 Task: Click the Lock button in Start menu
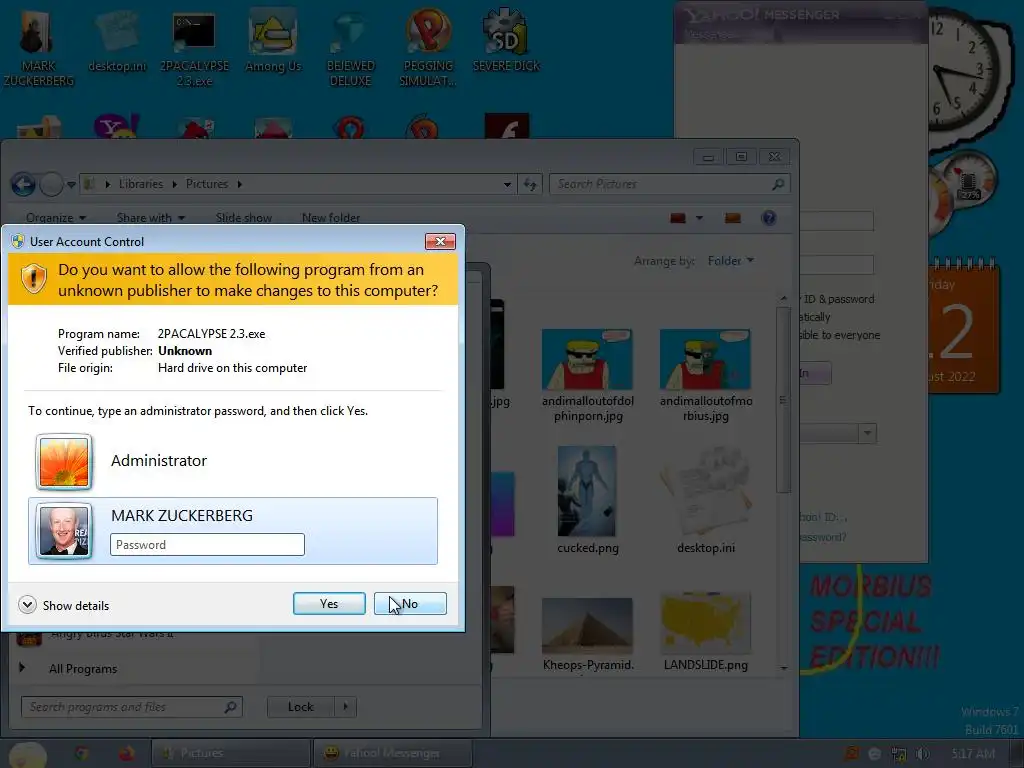click(x=301, y=707)
